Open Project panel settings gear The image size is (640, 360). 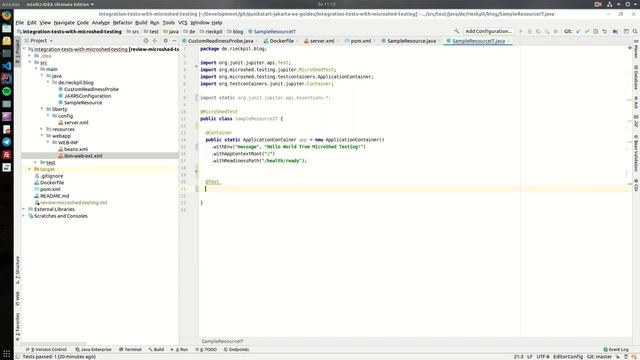coord(165,41)
